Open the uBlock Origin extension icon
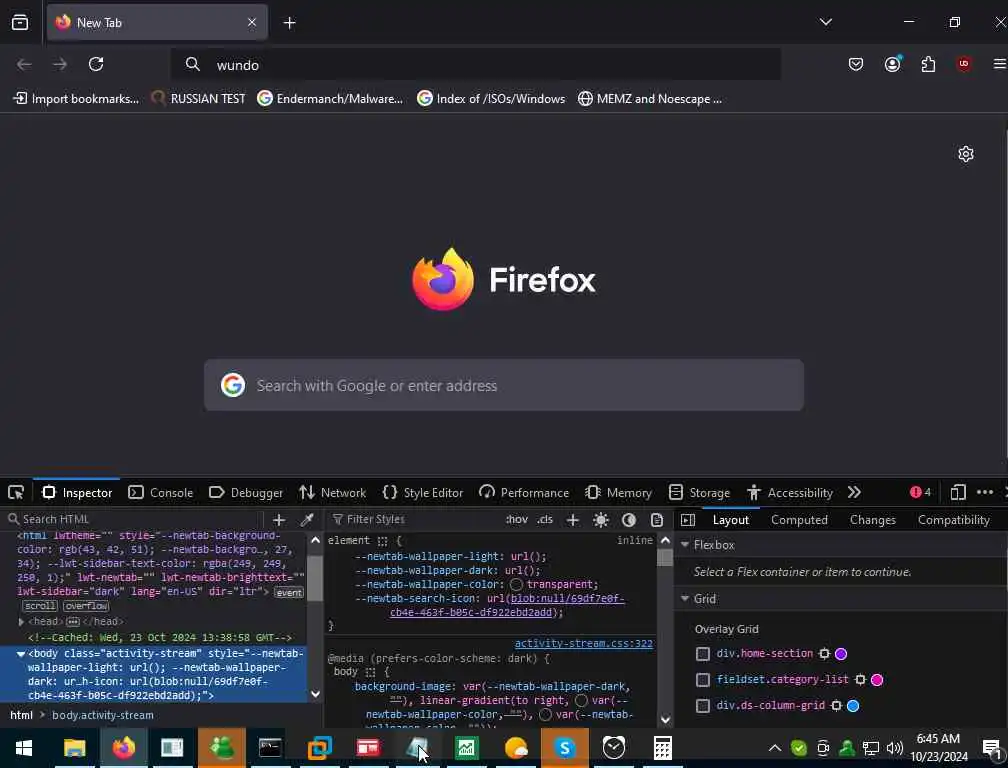This screenshot has width=1008, height=768. 963,64
